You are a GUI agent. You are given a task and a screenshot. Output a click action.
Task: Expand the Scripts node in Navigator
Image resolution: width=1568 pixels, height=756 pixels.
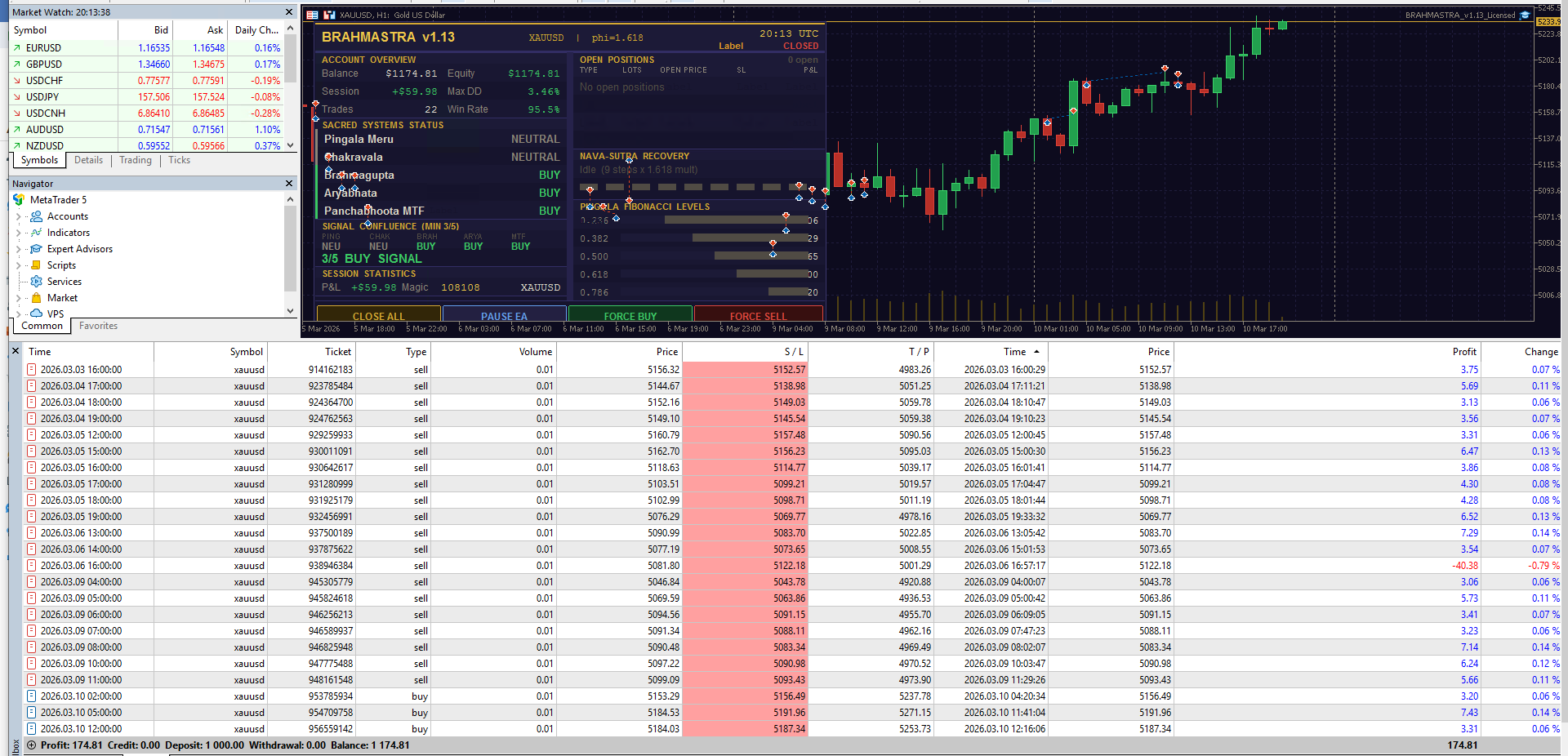click(x=19, y=265)
